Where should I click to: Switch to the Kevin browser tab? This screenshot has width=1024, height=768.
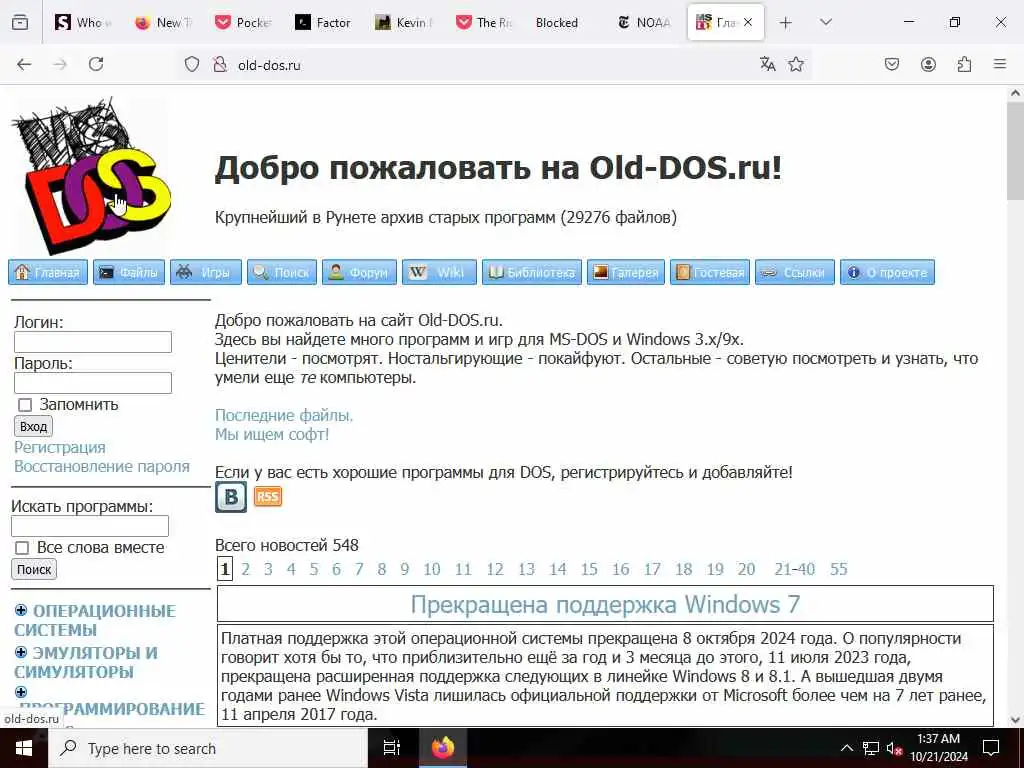click(404, 23)
